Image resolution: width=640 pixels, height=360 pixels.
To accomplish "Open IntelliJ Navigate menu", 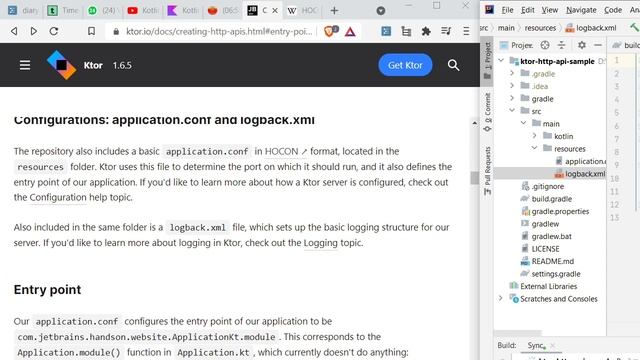I will tap(581, 10).
